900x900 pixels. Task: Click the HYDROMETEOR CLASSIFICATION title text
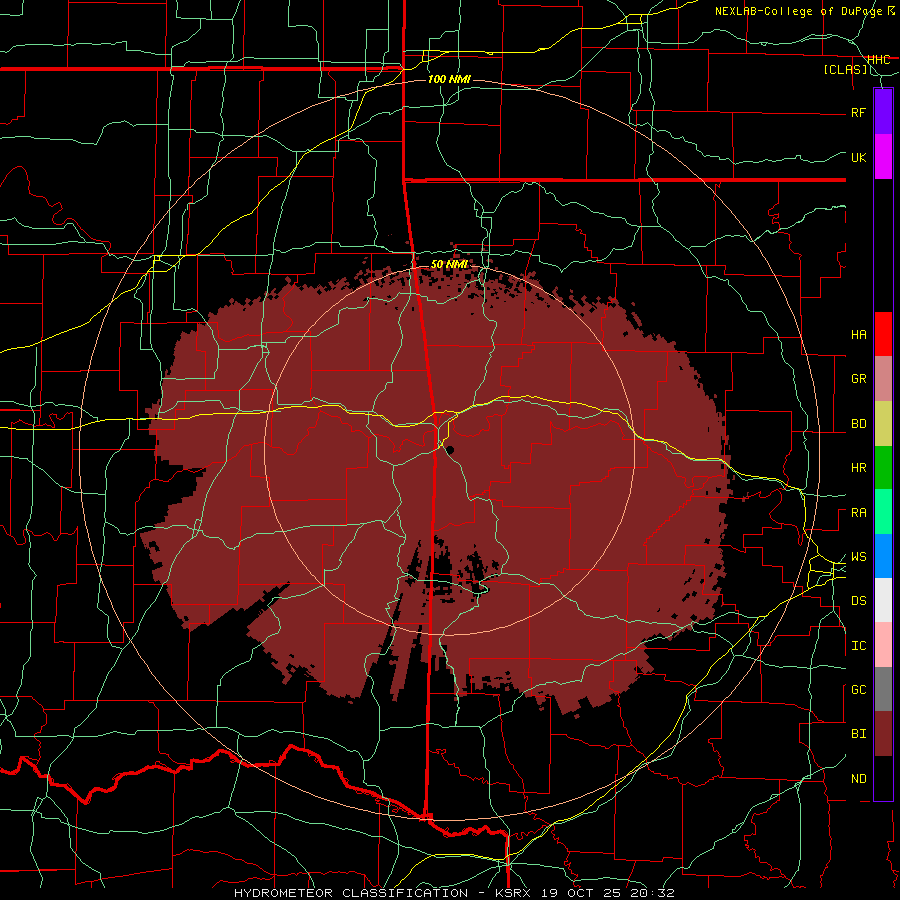(x=351, y=893)
